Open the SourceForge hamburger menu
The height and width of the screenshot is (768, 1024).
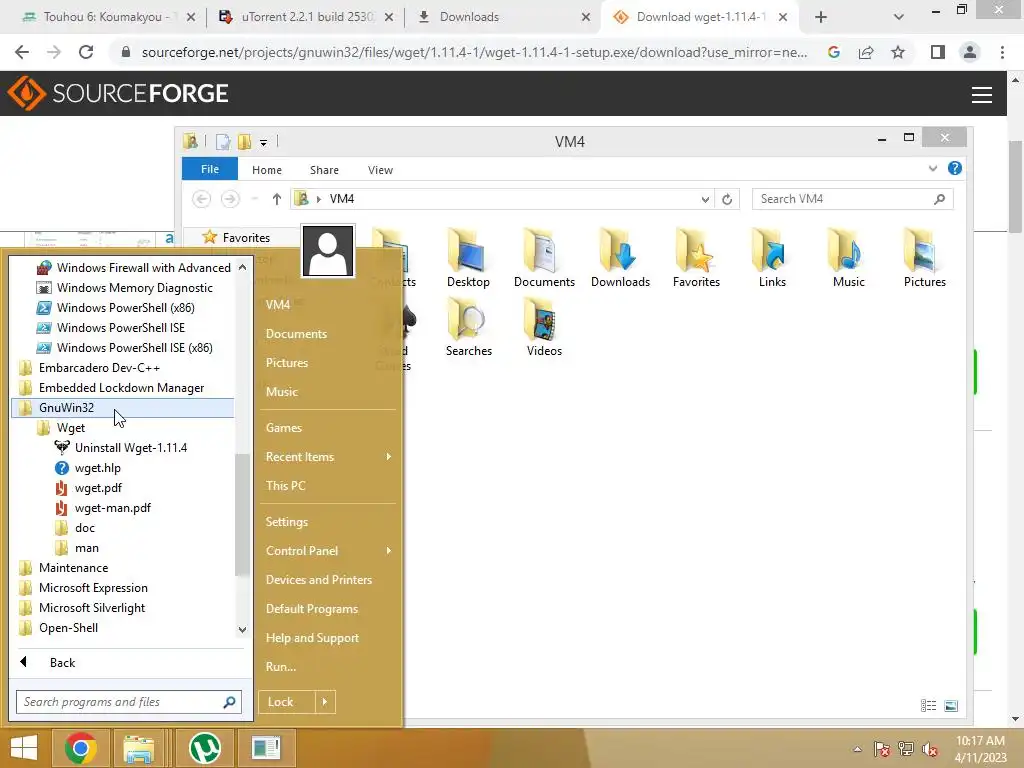pyautogui.click(x=982, y=95)
